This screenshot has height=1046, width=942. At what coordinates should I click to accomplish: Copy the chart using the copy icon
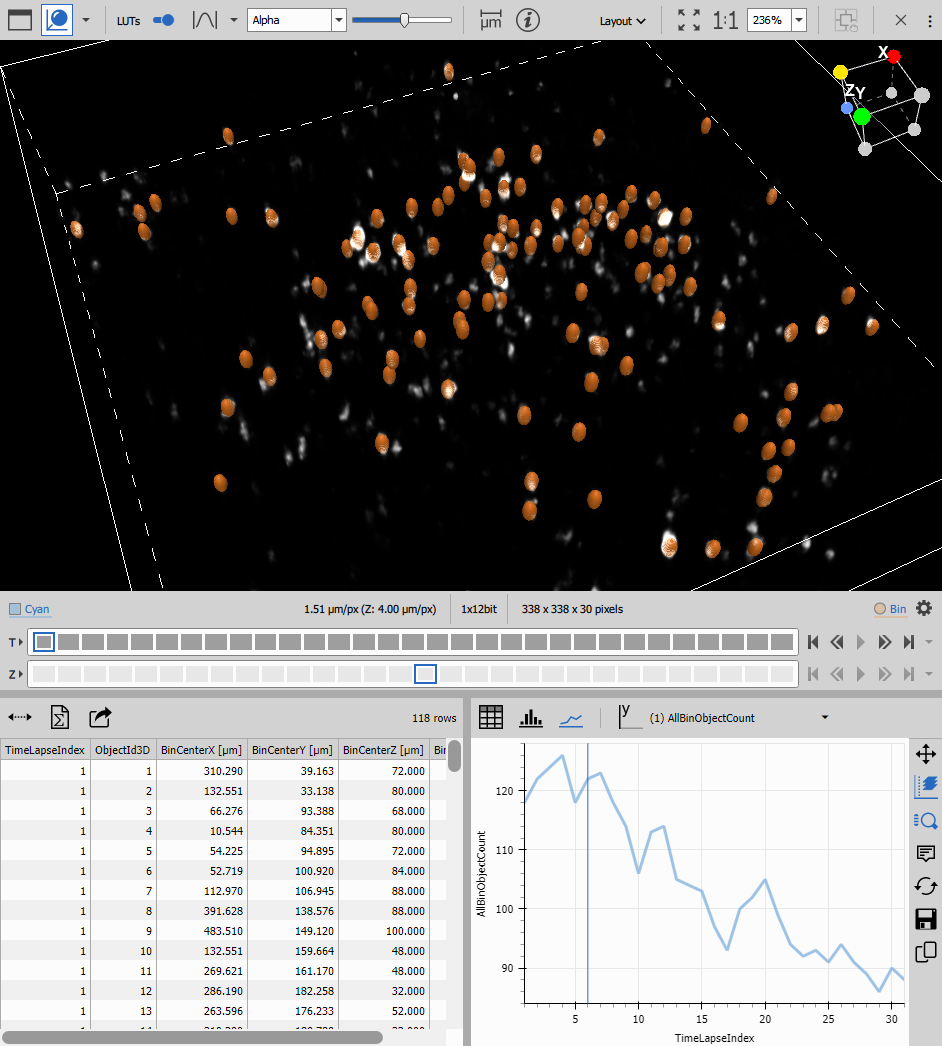click(x=925, y=952)
